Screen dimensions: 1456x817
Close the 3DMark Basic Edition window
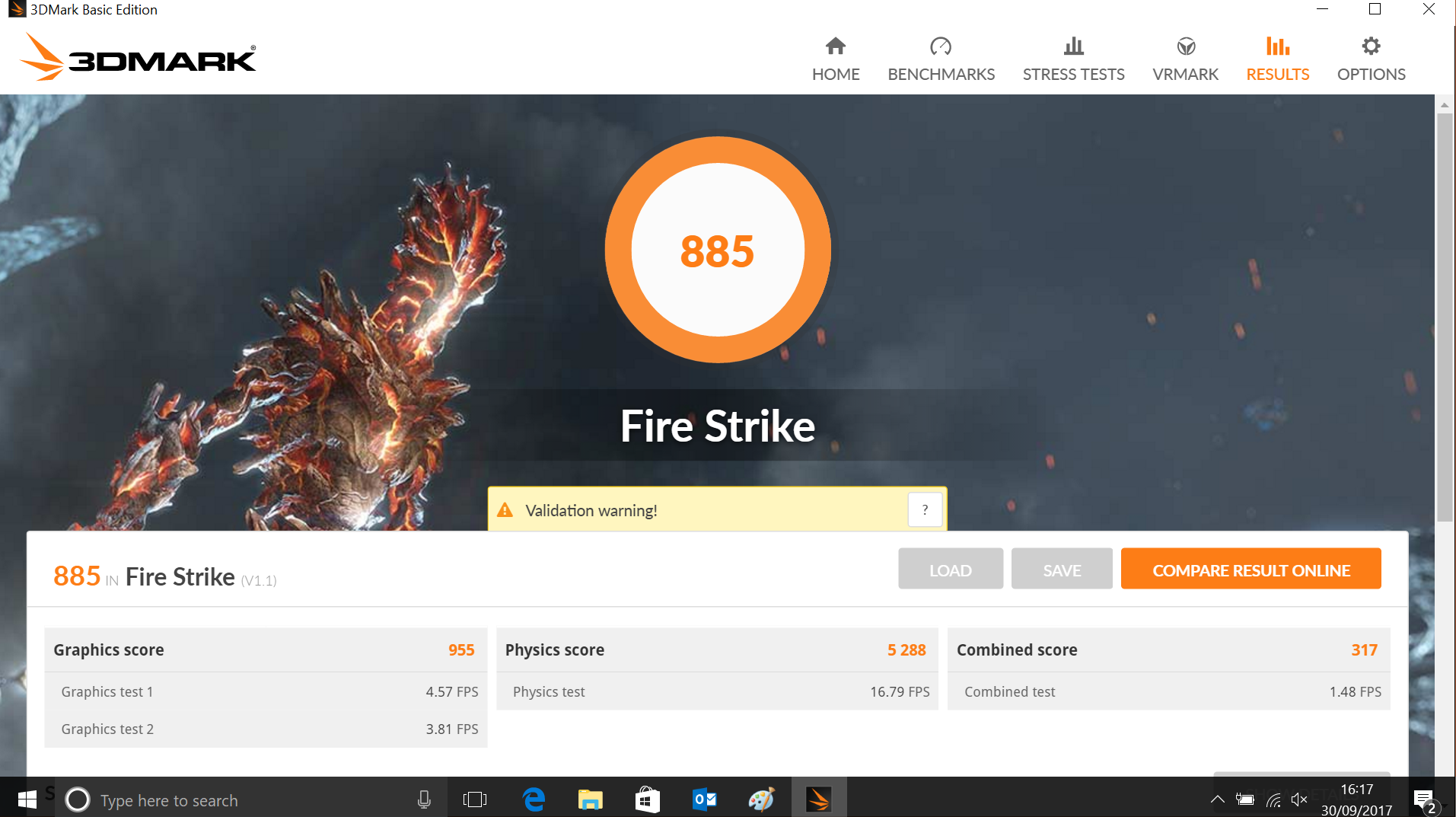coord(1429,9)
